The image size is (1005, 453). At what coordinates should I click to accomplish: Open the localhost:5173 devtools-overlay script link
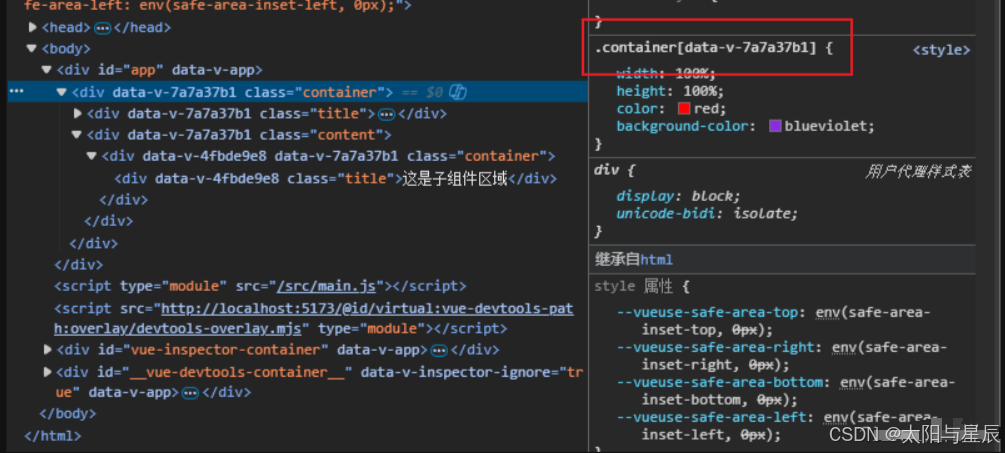click(x=313, y=318)
